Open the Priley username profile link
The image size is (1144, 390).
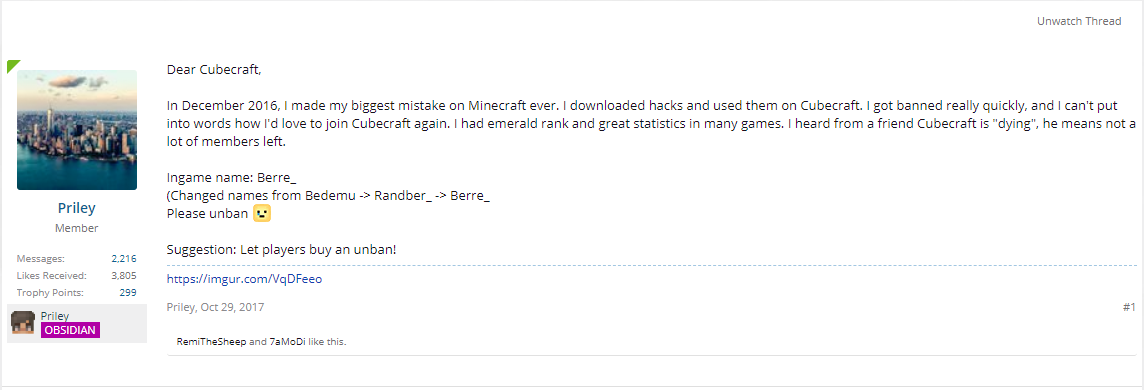coord(77,208)
